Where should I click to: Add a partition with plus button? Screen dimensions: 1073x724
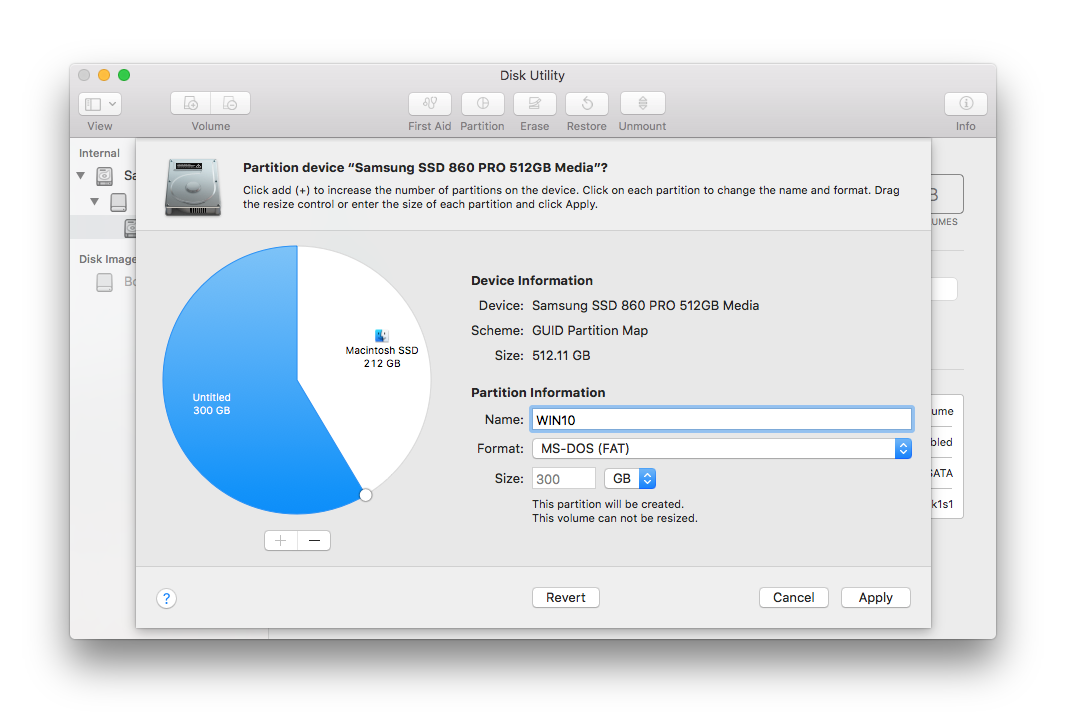(x=281, y=541)
